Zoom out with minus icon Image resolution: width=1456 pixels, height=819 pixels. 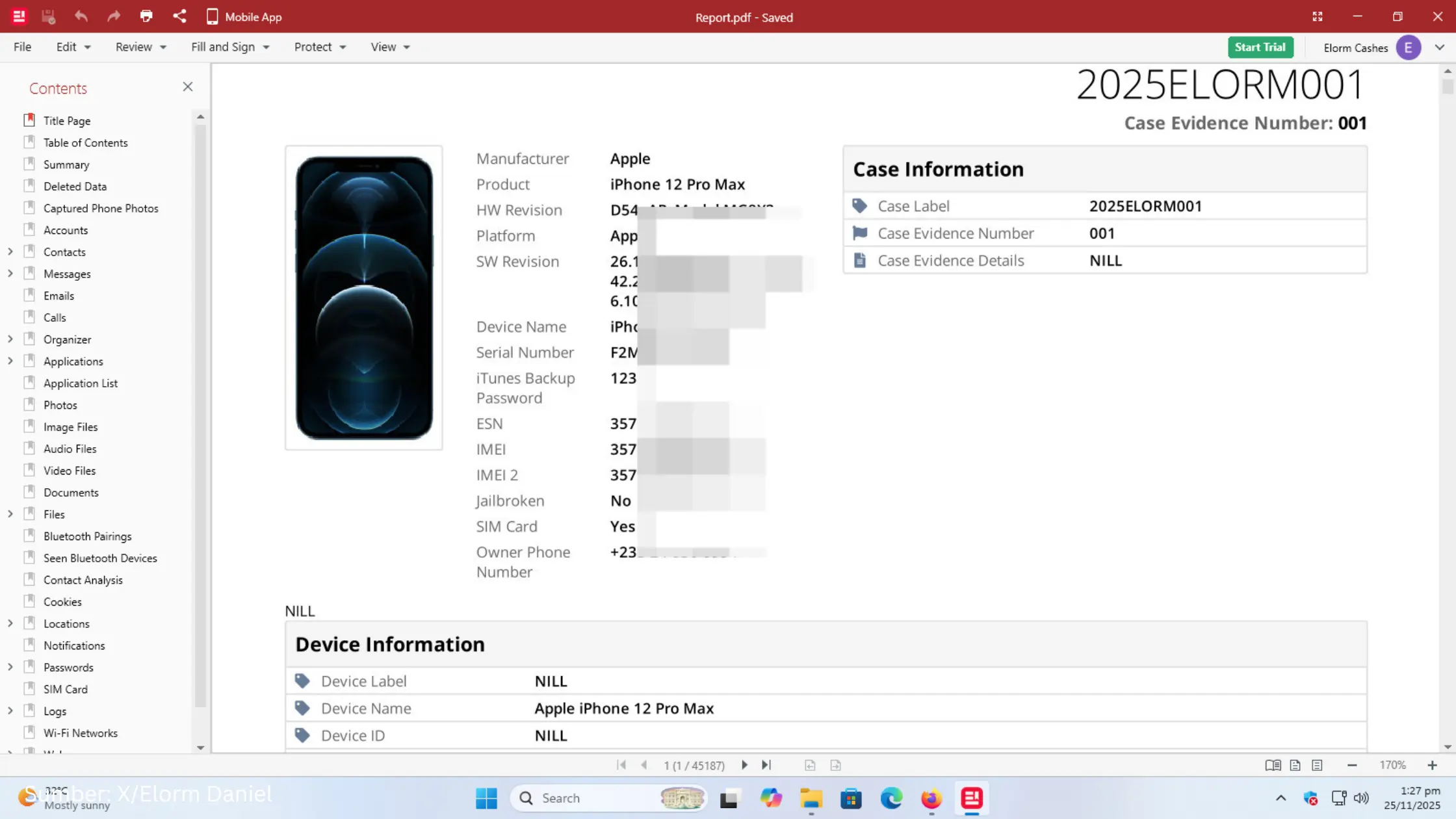coord(1352,765)
